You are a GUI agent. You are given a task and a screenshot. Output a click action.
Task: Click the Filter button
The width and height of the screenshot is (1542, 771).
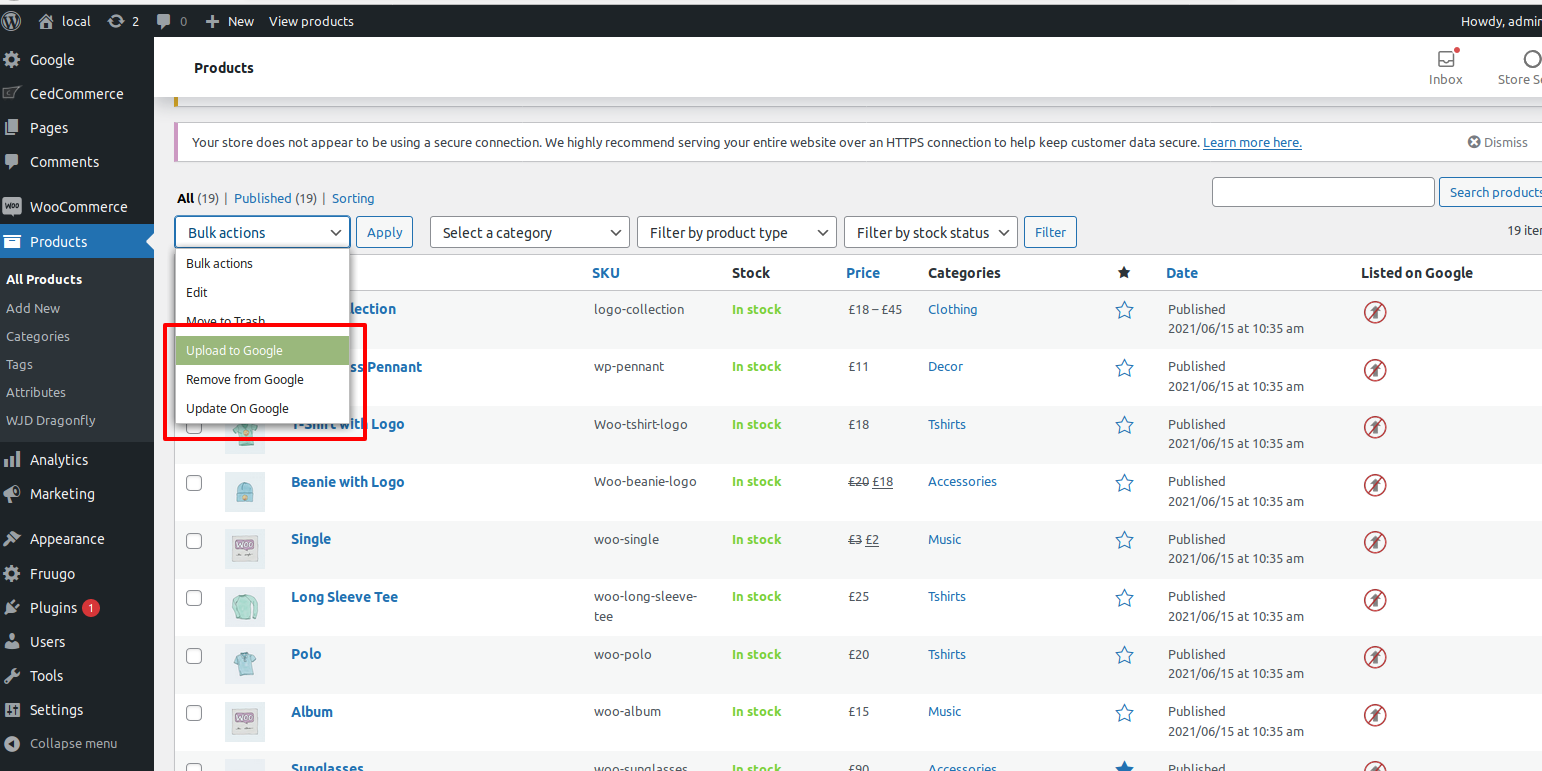click(1050, 232)
